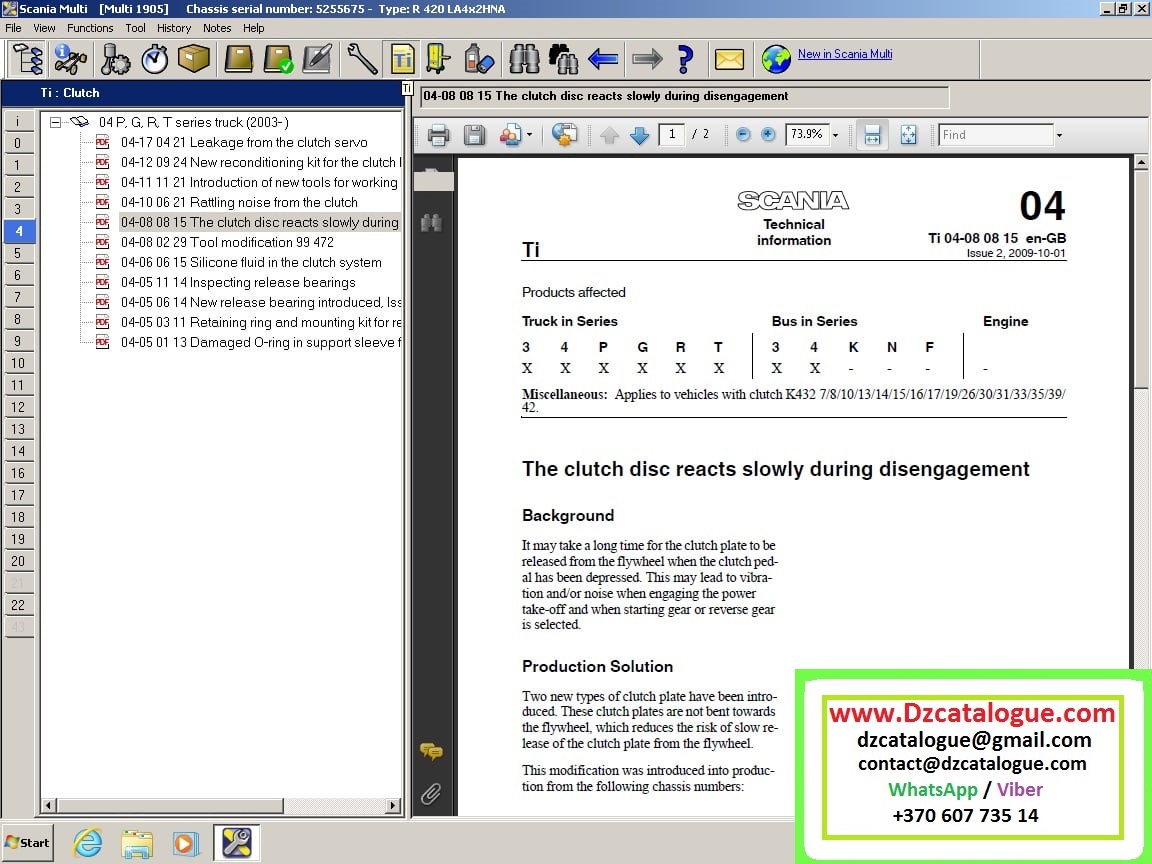Open the PDF search binoculars side panel
Image resolution: width=1152 pixels, height=864 pixels.
point(431,223)
